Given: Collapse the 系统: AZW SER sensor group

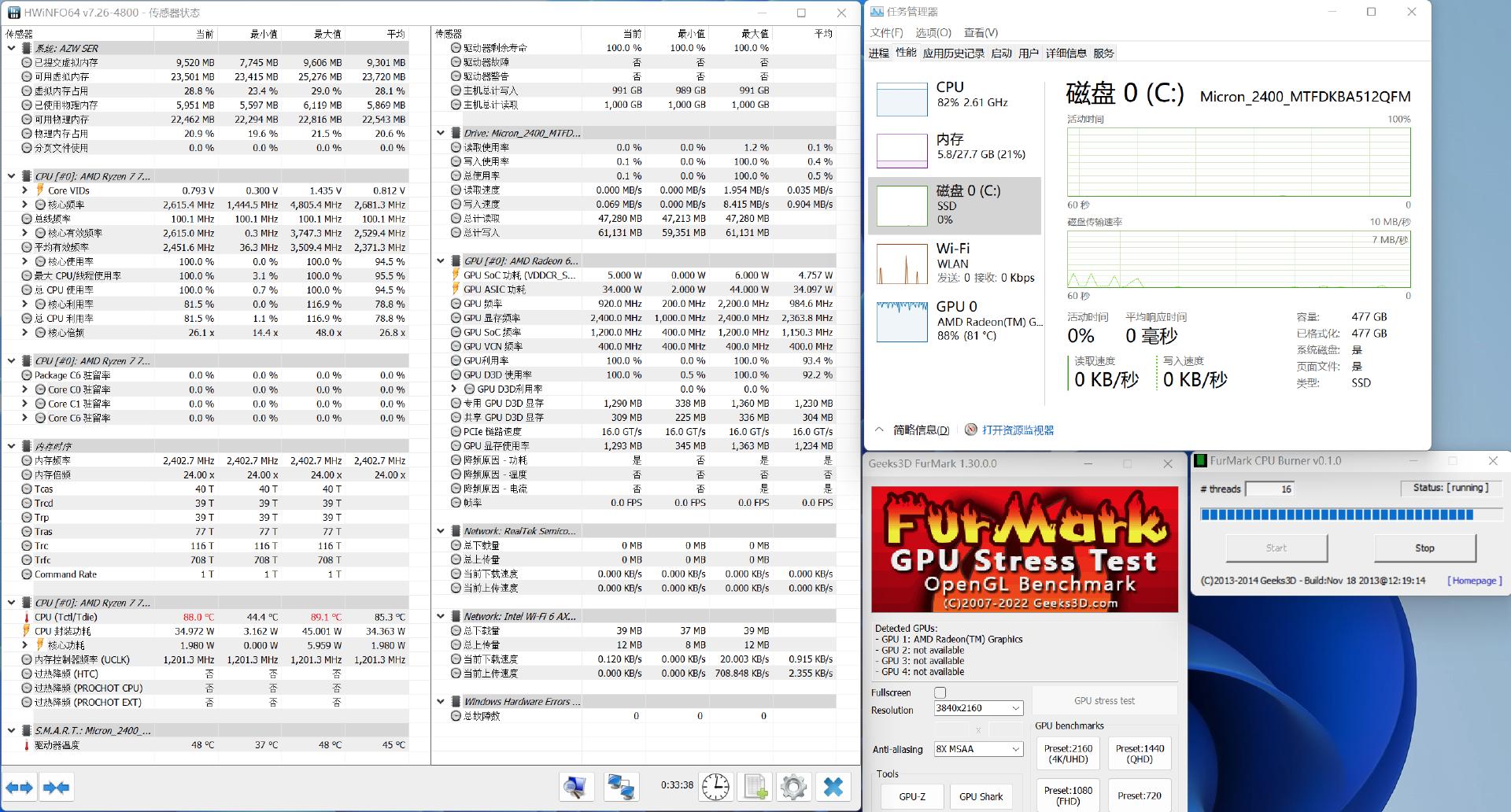Looking at the screenshot, I should coord(11,48).
